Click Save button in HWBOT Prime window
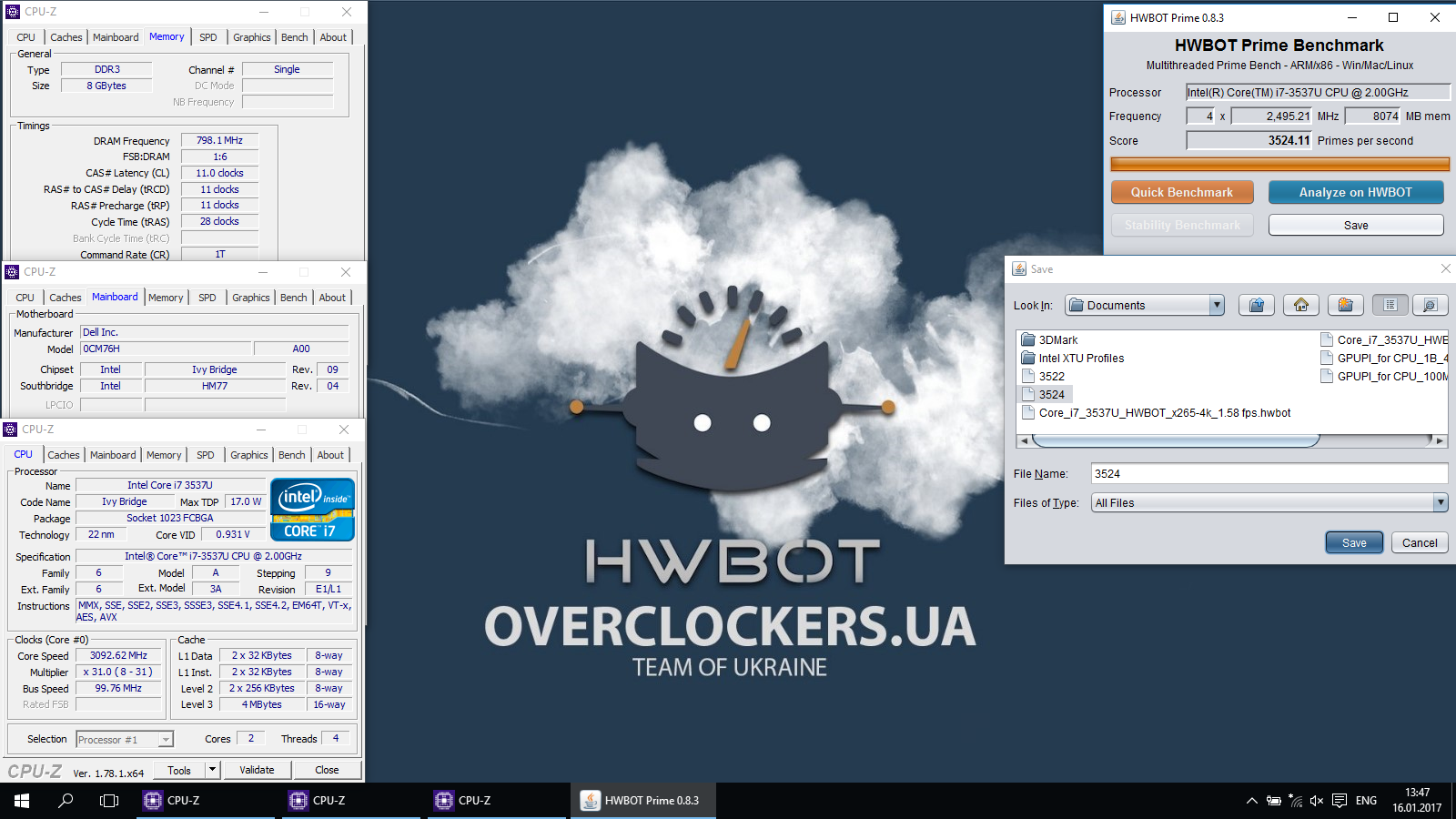 (x=1356, y=225)
